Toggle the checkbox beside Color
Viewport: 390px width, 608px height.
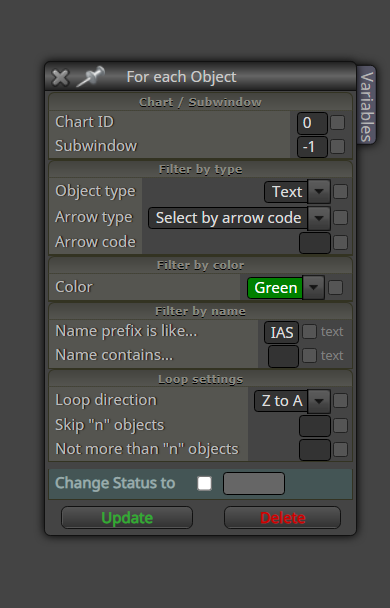[x=335, y=288]
